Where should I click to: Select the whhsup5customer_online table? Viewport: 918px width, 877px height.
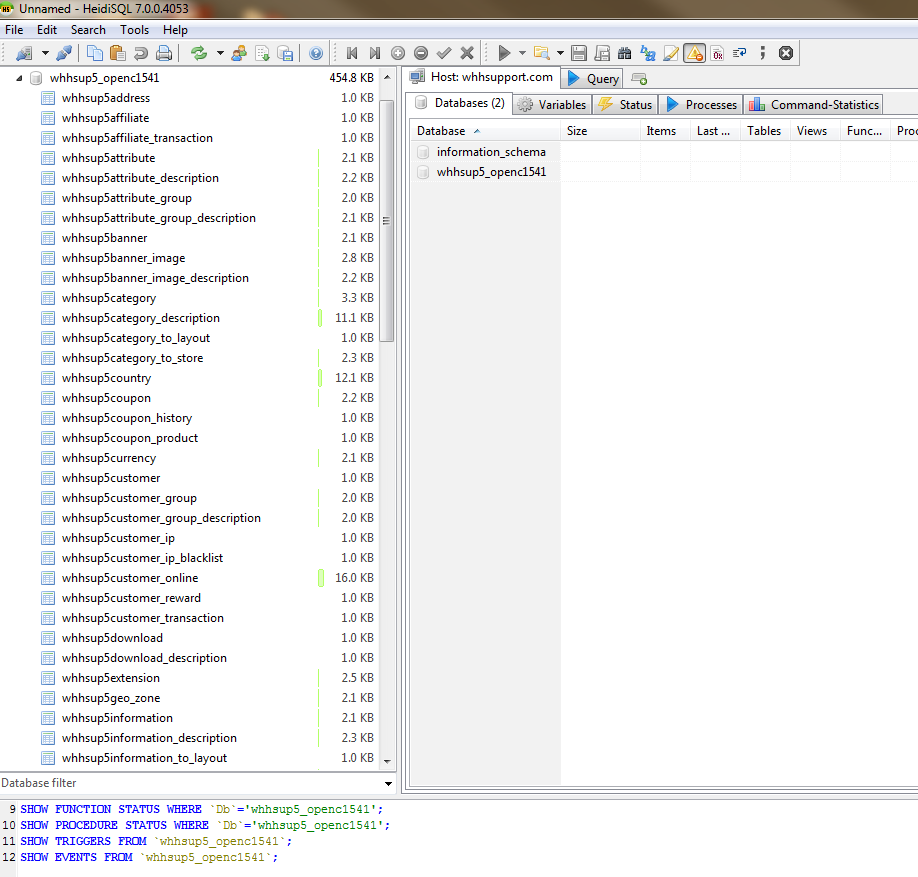[130, 578]
